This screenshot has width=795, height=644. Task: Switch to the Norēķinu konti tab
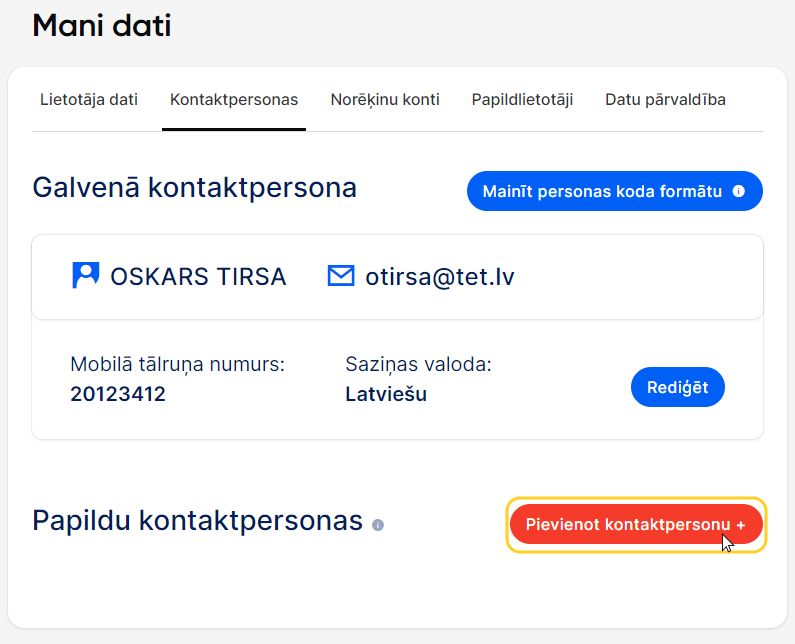coord(385,99)
